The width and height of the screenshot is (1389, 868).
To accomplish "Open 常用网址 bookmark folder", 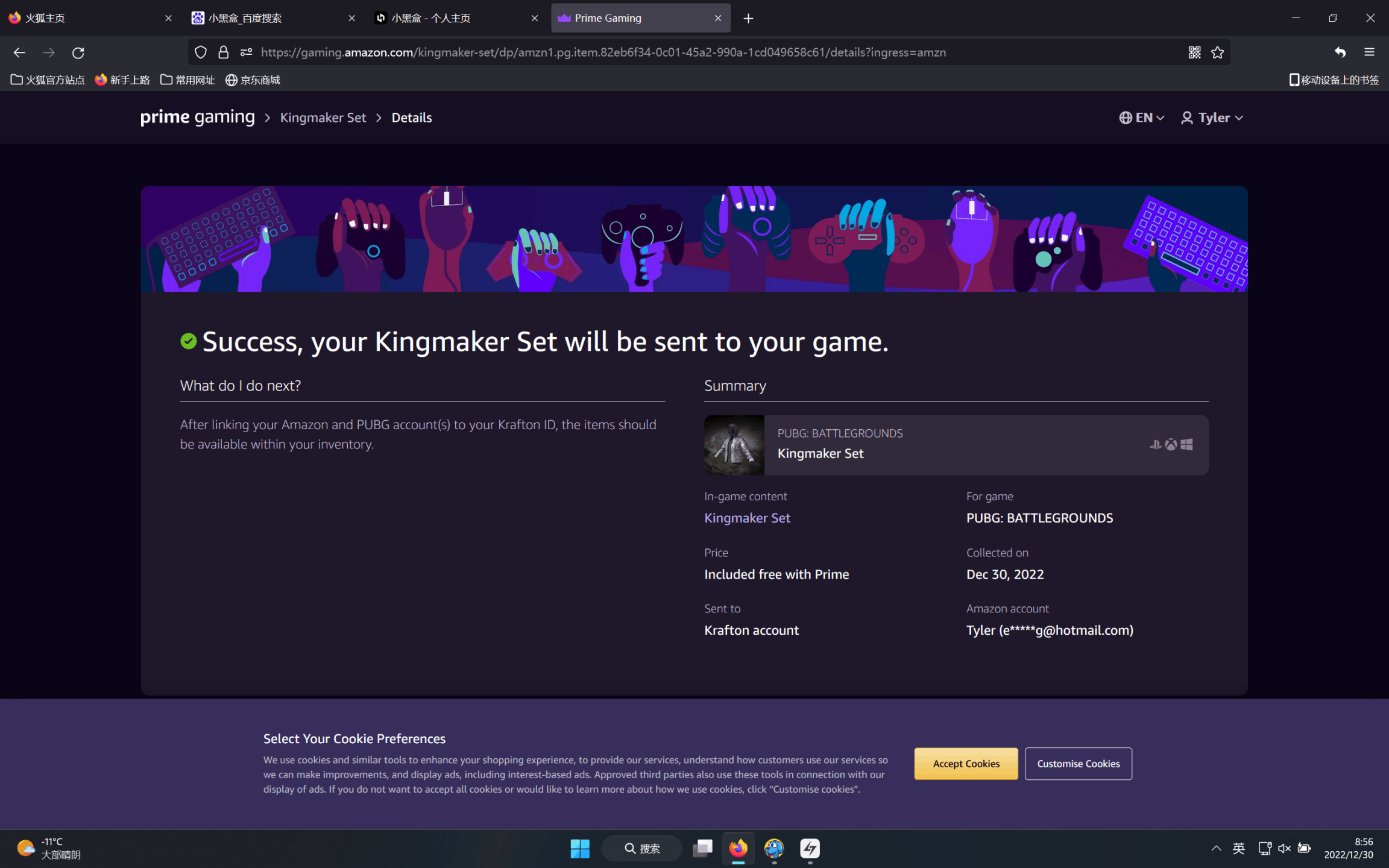I will tap(187, 80).
